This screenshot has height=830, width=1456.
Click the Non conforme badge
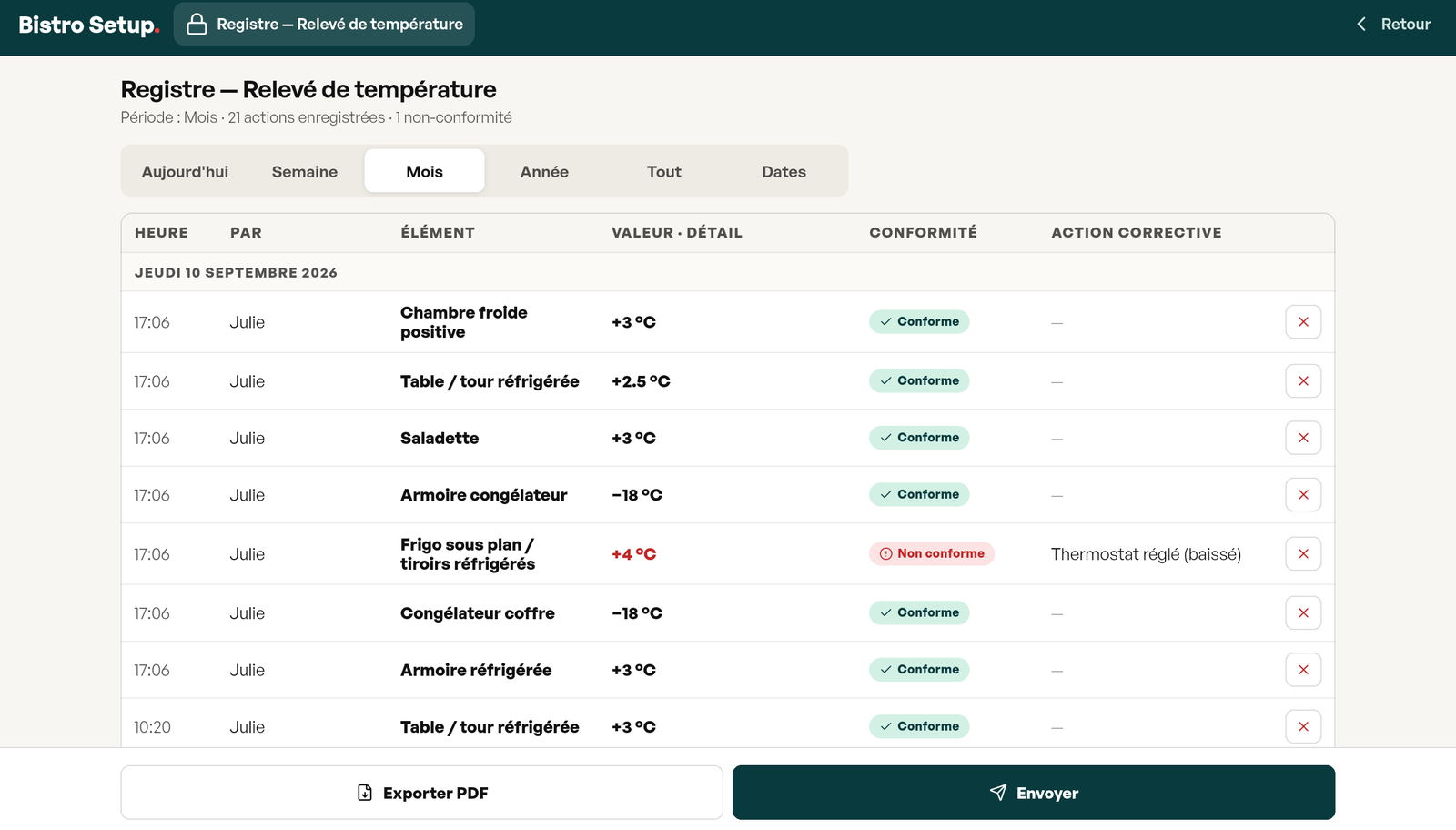point(932,553)
